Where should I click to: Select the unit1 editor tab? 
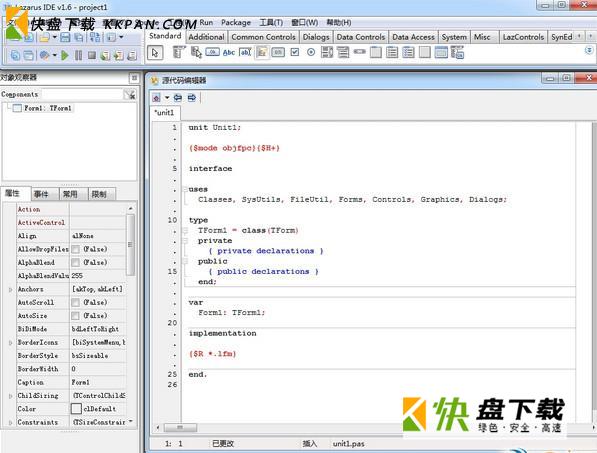(164, 113)
